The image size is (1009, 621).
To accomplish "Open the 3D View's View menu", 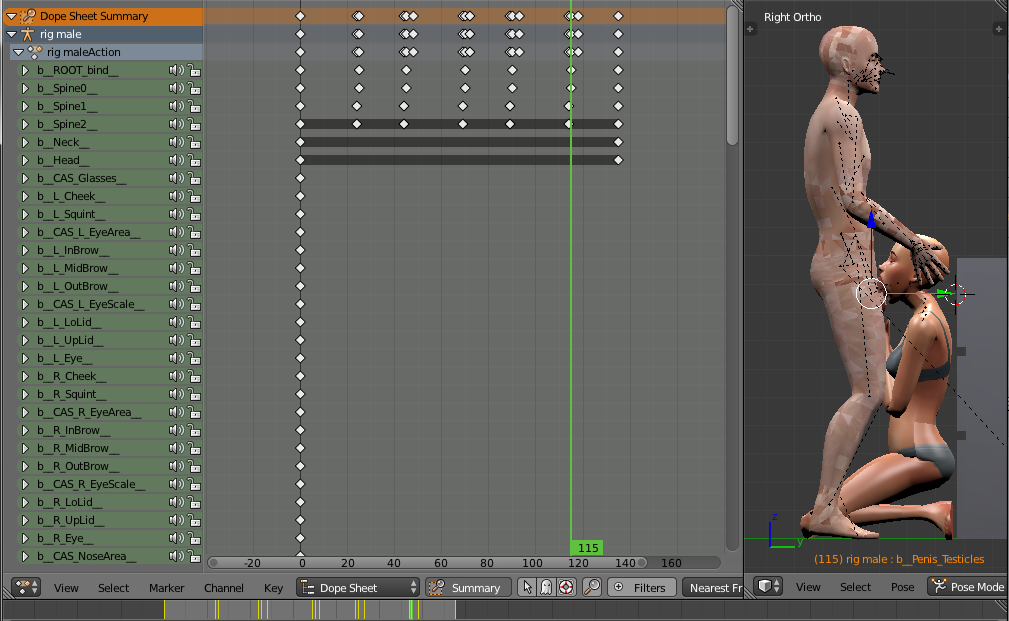I will pyautogui.click(x=808, y=587).
